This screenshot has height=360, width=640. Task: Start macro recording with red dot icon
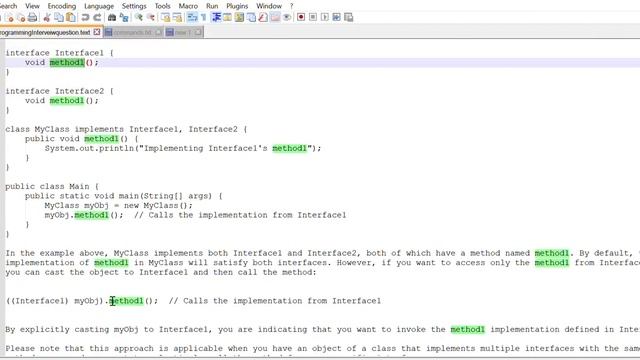(x=301, y=17)
